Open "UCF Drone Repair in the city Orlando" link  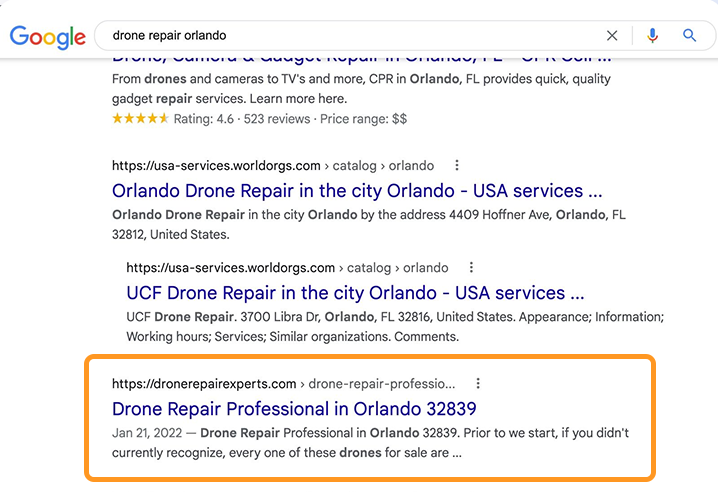(355, 293)
